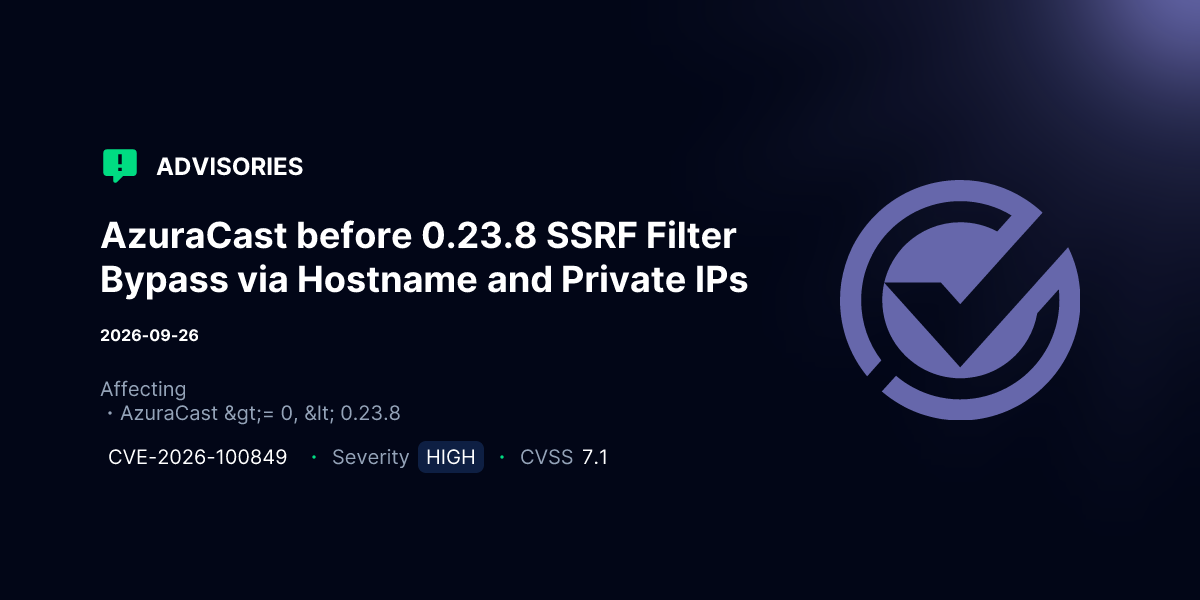The width and height of the screenshot is (1200, 600).
Task: Click the CVE-2026-100849 identifier
Action: [198, 457]
